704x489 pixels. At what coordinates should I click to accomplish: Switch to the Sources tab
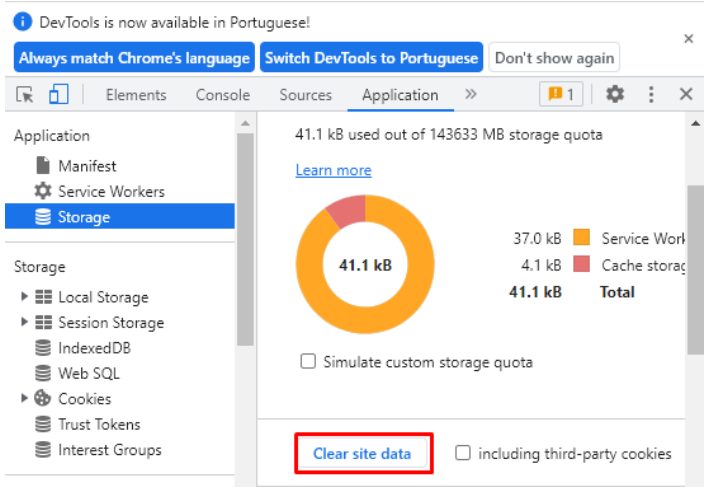pos(305,95)
